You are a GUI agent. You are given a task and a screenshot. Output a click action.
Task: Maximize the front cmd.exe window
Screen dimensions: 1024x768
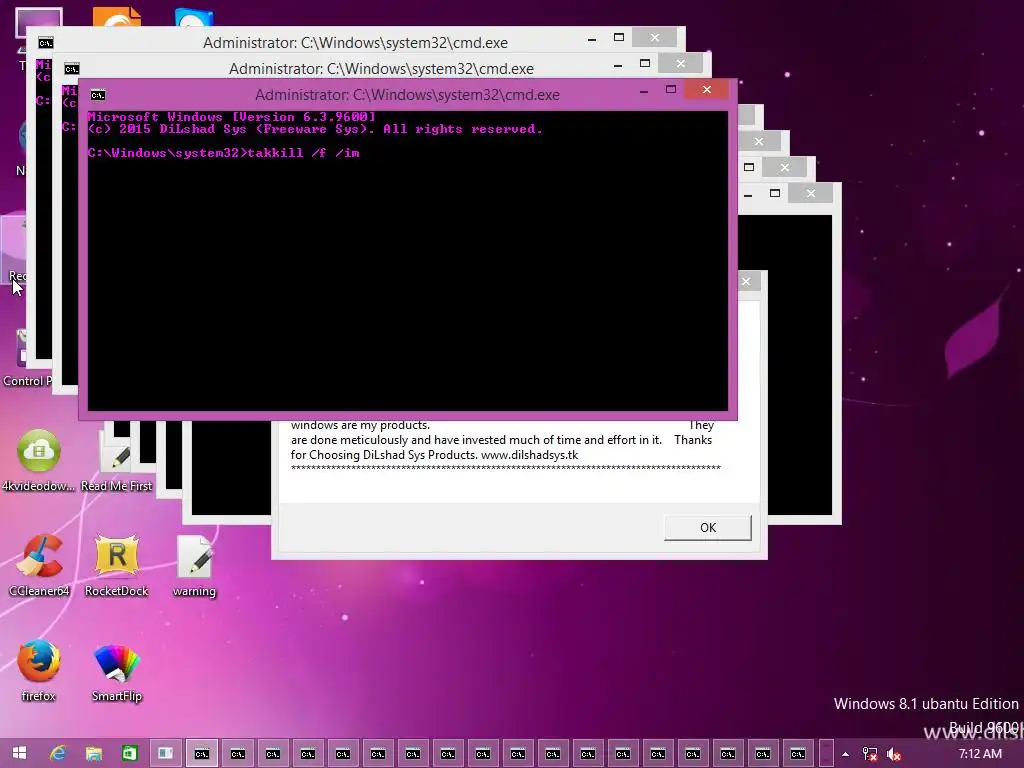pos(671,89)
